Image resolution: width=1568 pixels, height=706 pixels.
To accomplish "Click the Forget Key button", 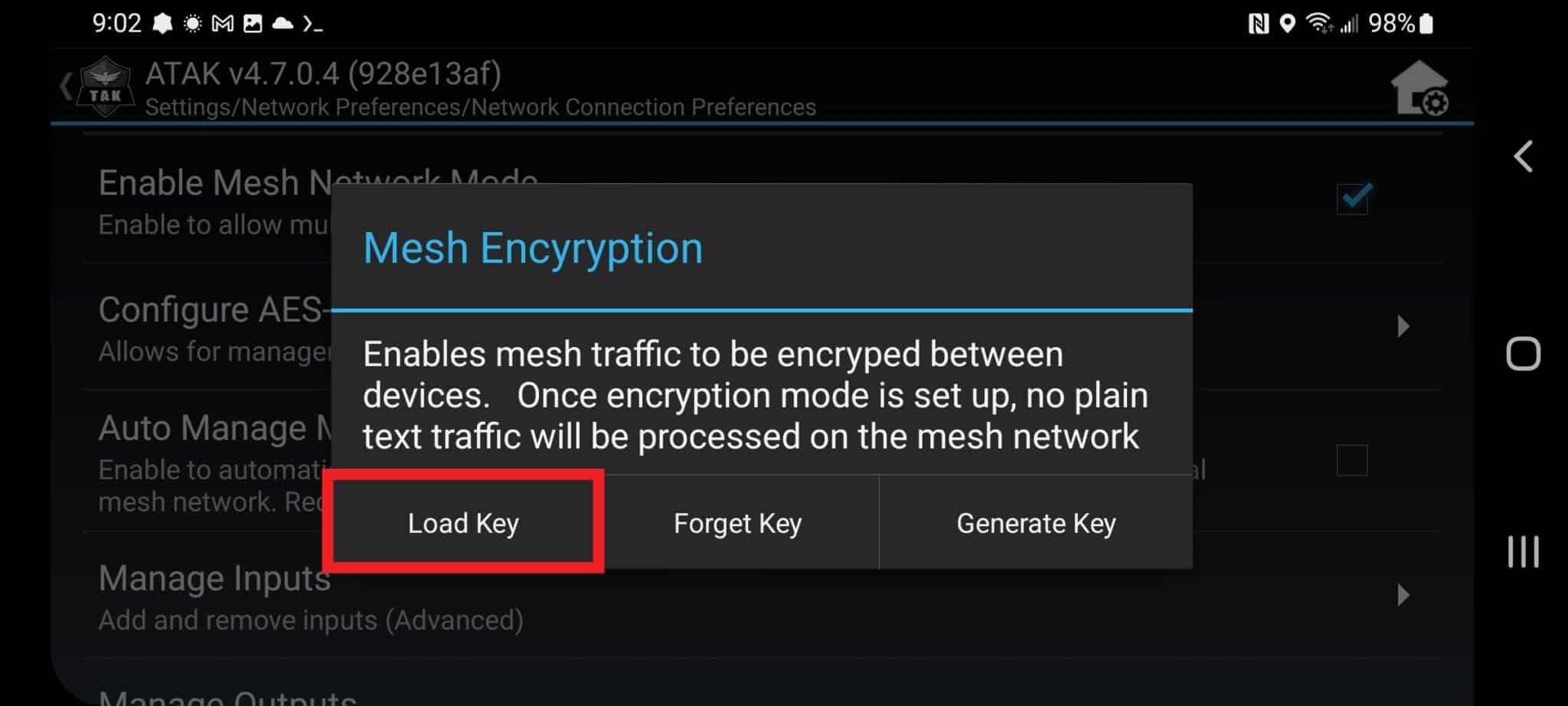I will (x=738, y=523).
